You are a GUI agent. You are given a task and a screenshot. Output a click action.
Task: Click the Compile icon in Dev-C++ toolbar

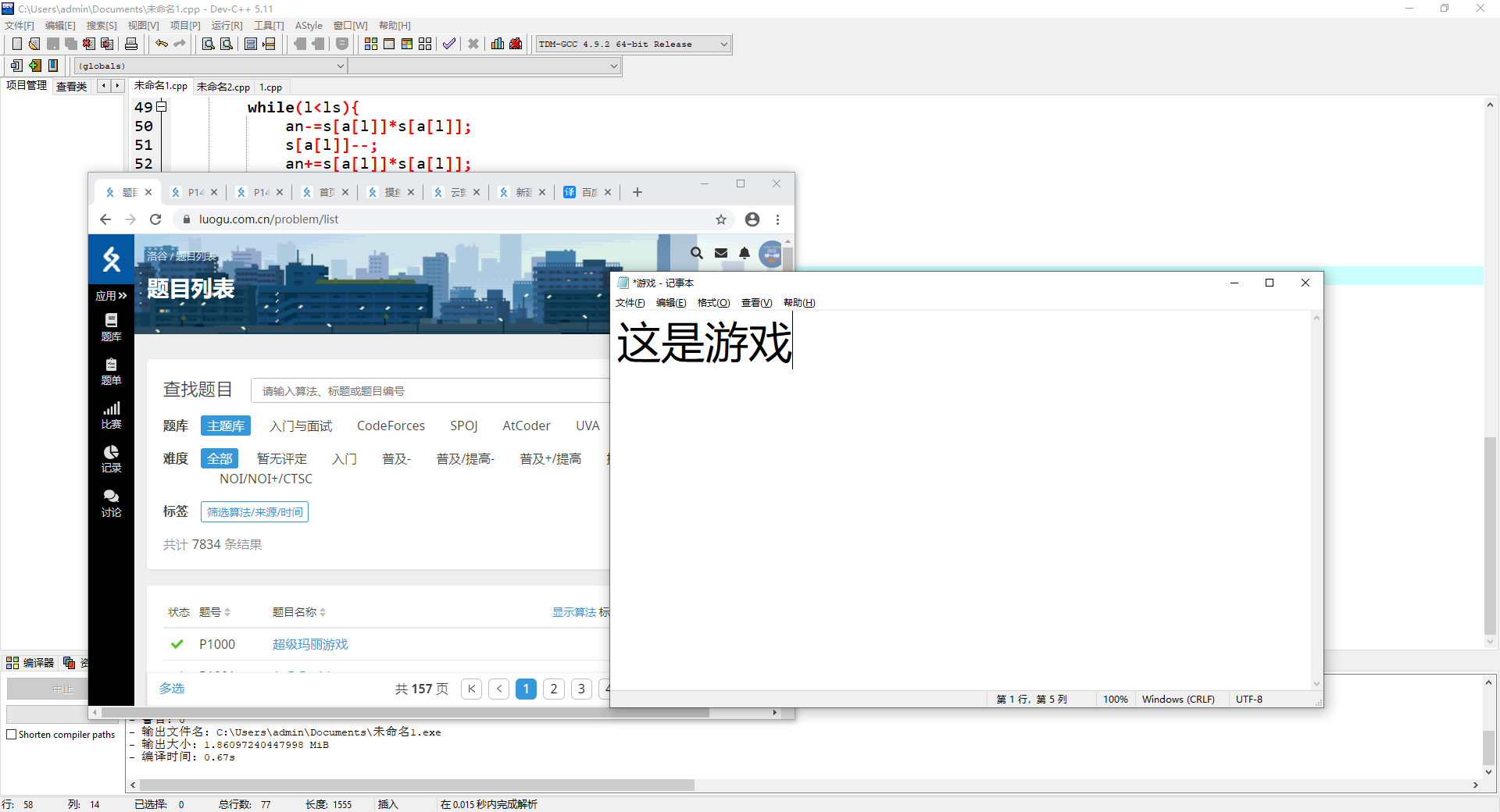(x=371, y=44)
